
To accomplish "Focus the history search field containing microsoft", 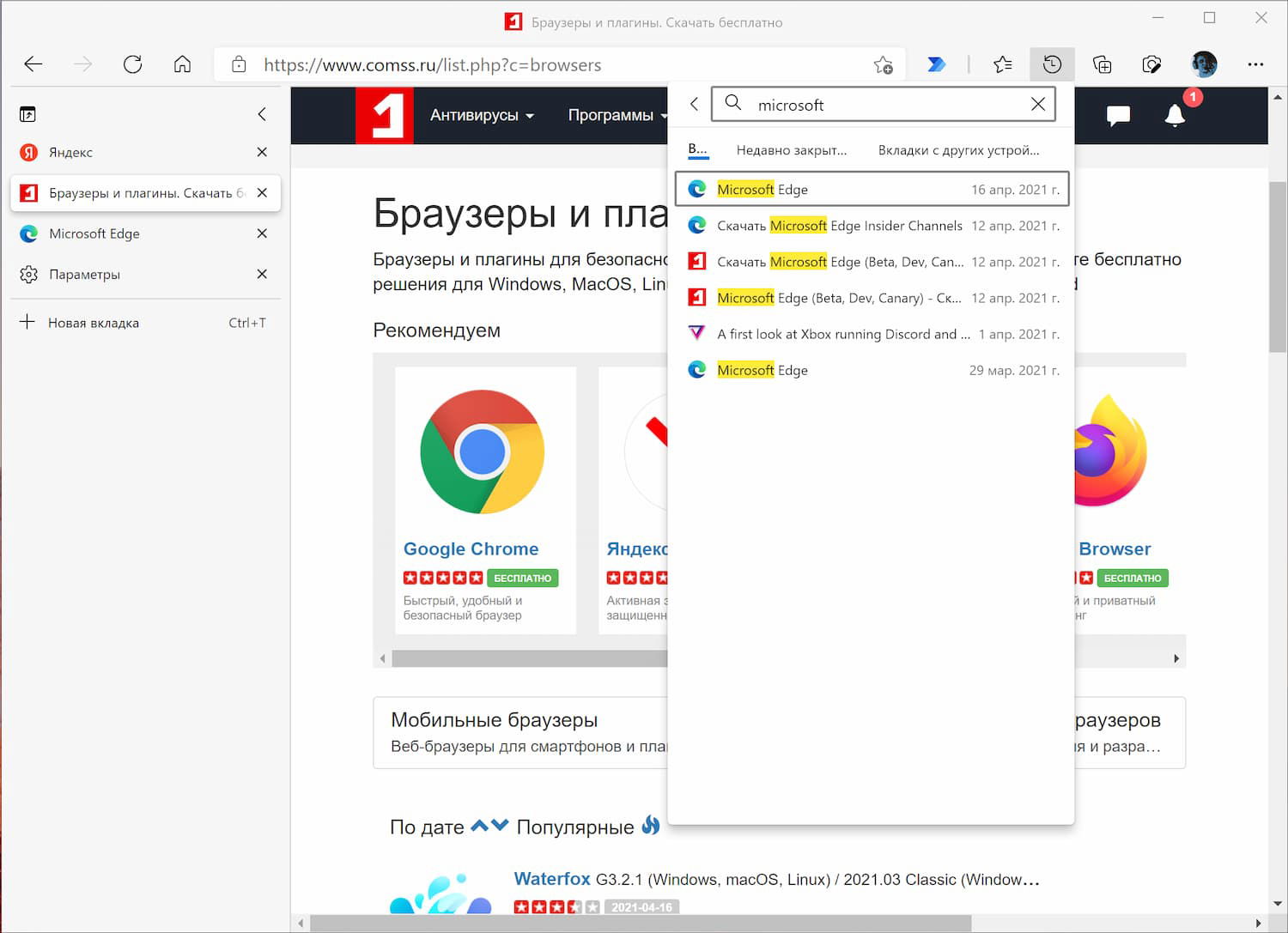I will click(x=883, y=105).
